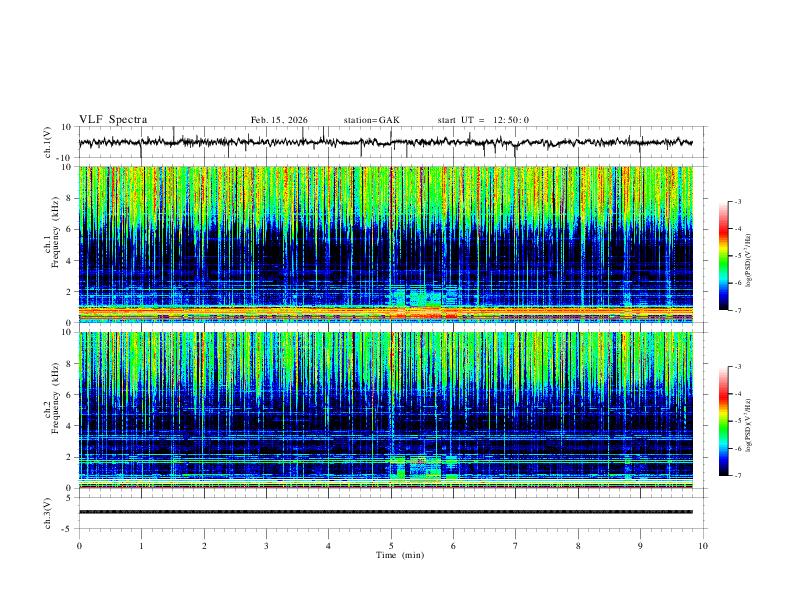Click the ch.1 "Frequency (kHz)" axis label

pyautogui.click(x=55, y=232)
